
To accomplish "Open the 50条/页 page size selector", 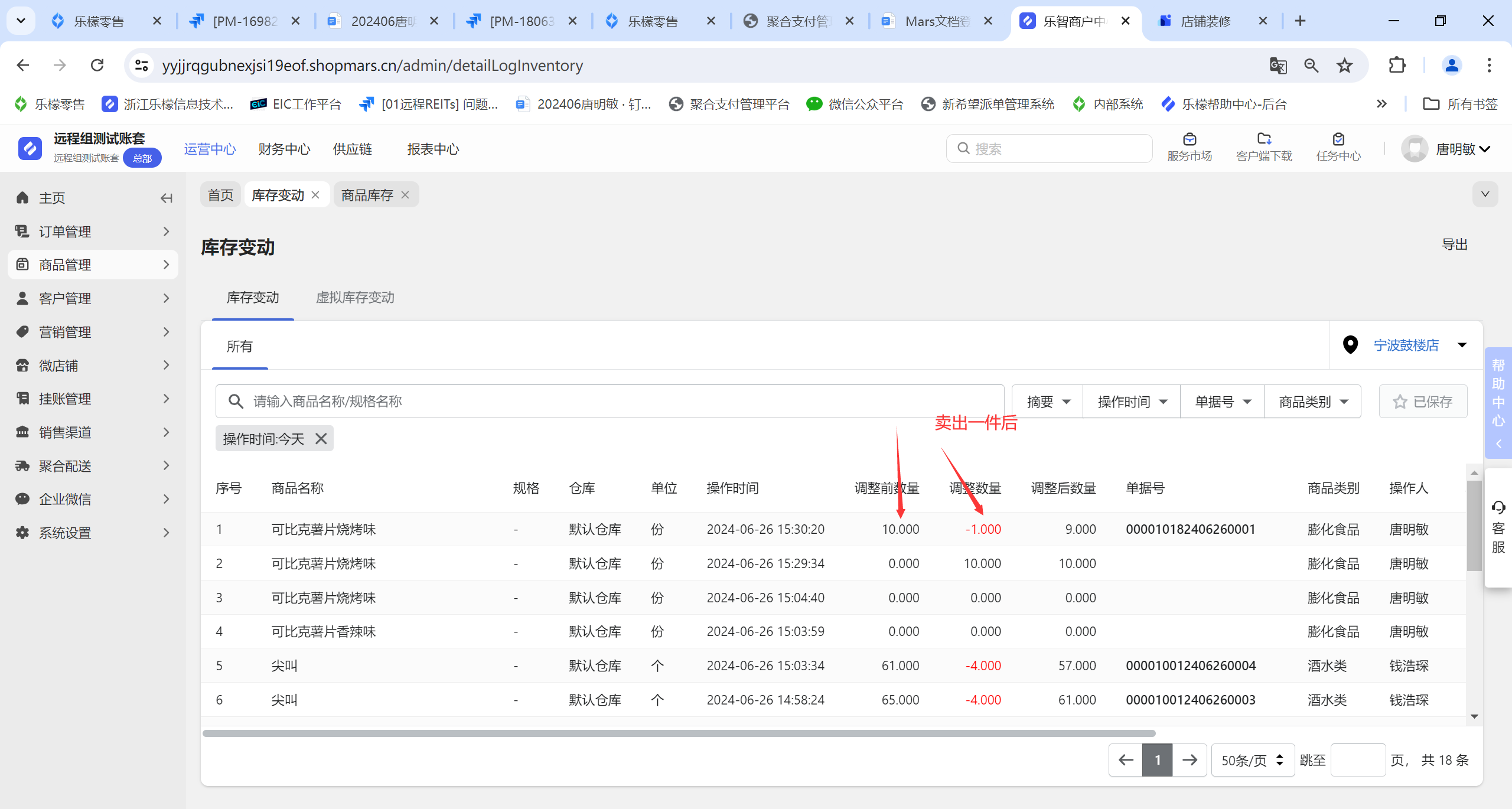I will coord(1252,760).
